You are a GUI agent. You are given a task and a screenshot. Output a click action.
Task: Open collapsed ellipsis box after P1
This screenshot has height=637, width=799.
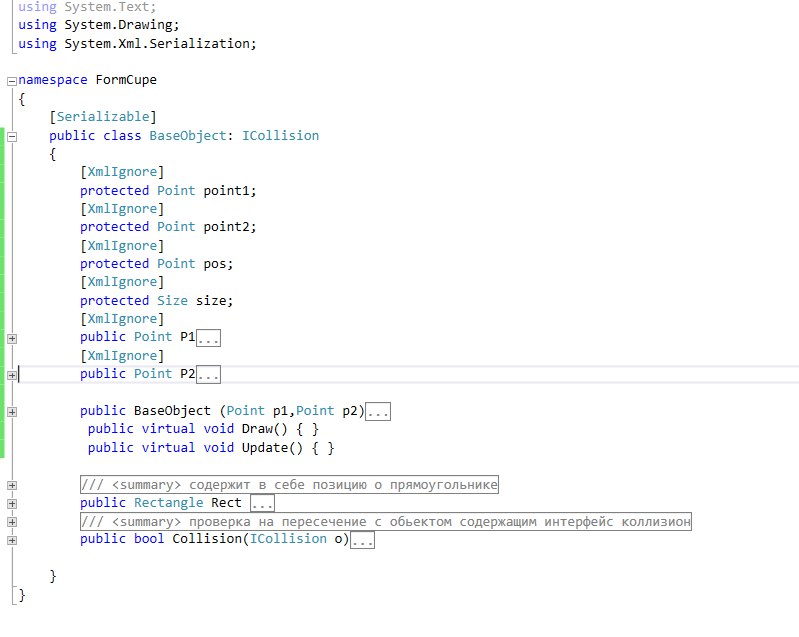(208, 338)
